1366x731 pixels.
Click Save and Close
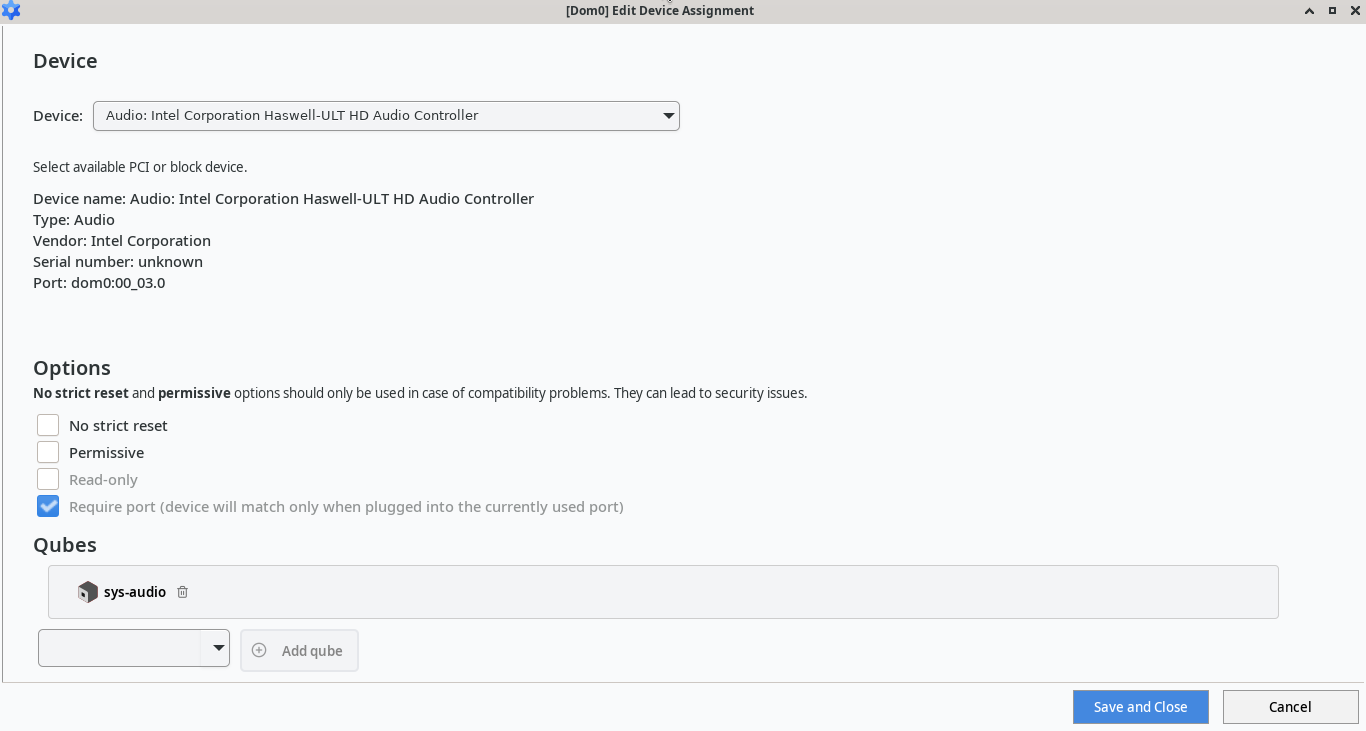coord(1140,706)
